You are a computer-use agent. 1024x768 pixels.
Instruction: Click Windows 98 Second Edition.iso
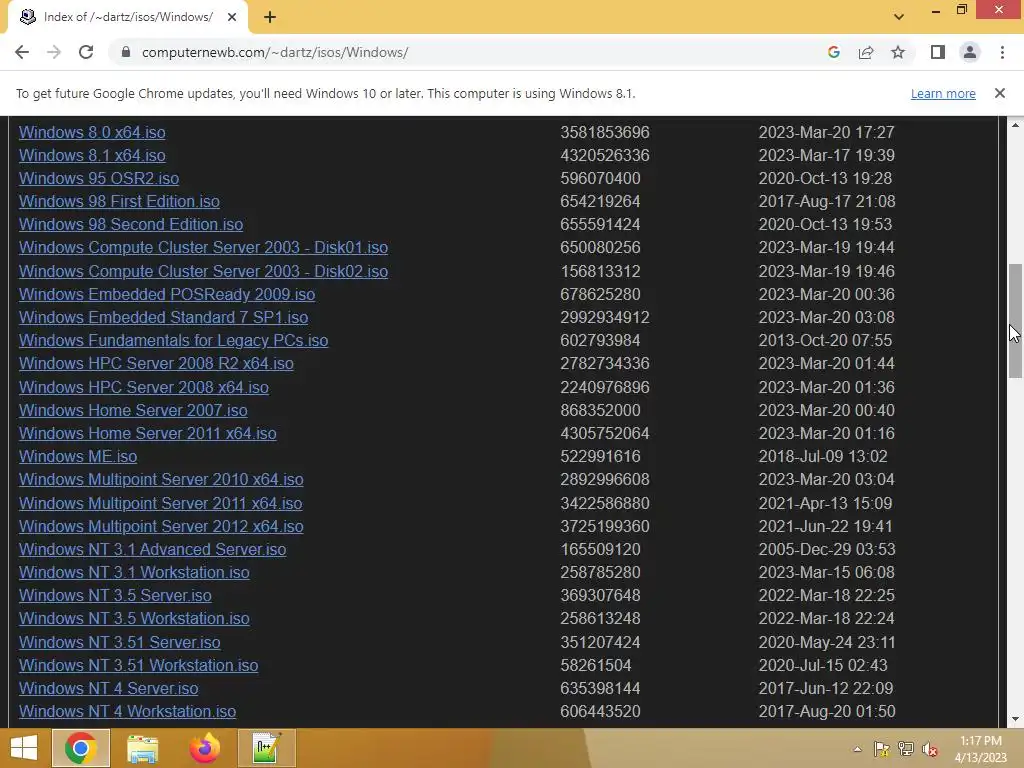(131, 224)
